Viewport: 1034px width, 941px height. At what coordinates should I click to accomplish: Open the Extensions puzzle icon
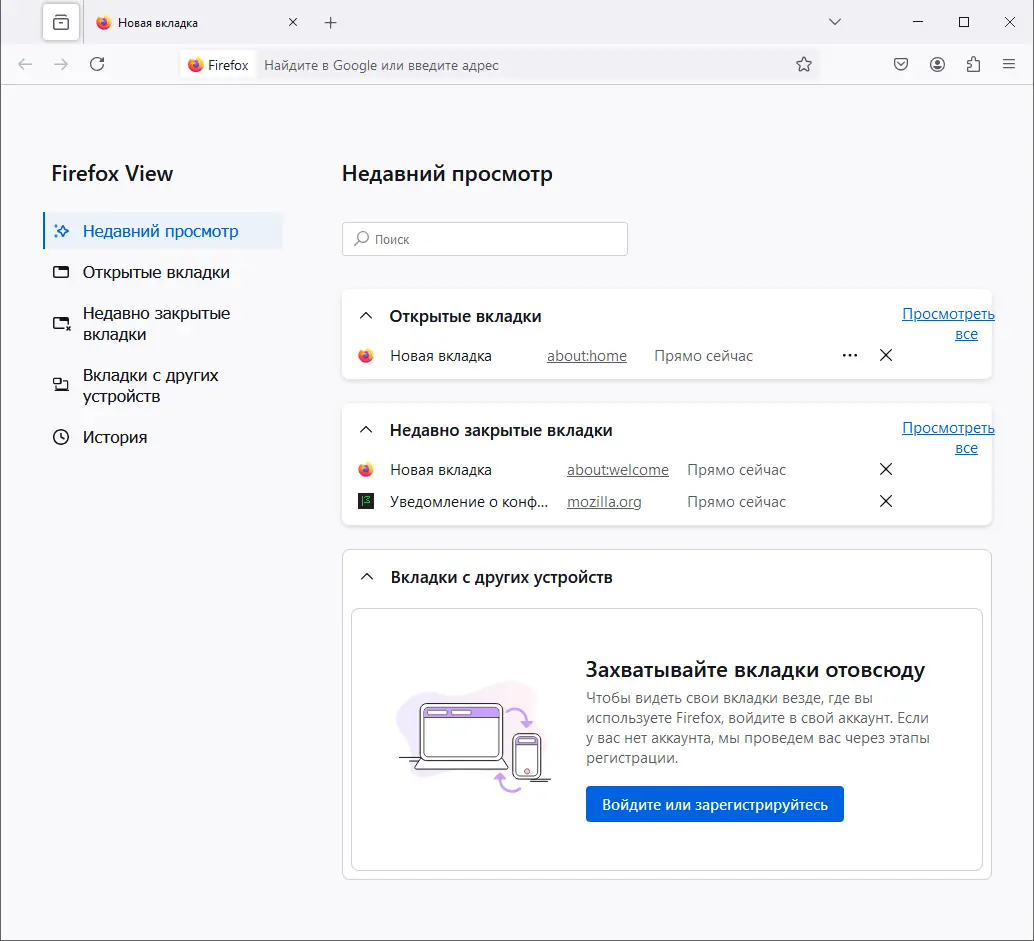tap(973, 65)
